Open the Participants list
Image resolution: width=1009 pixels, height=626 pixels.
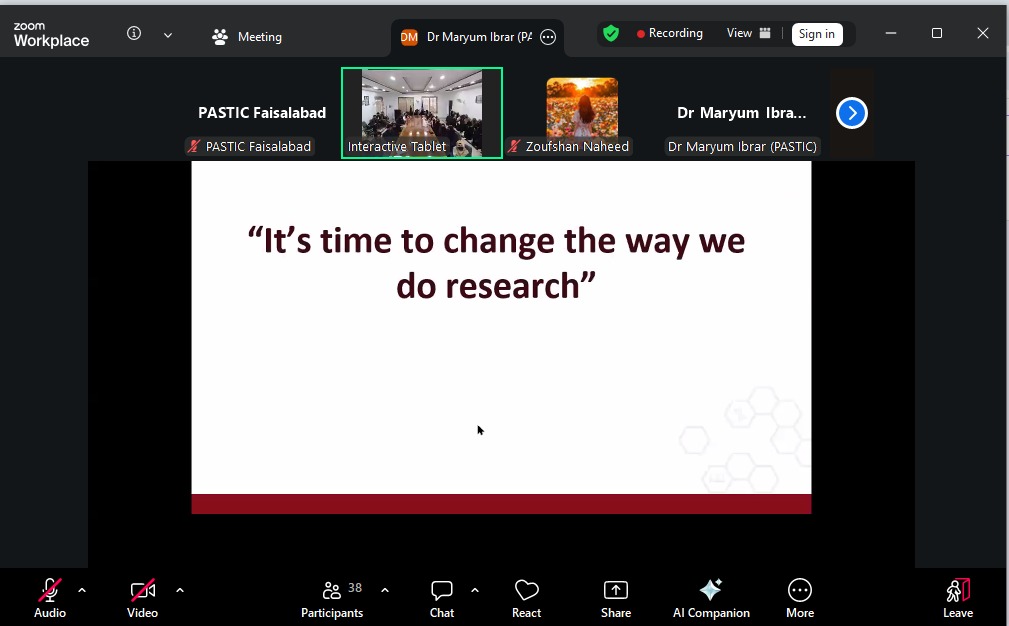[x=332, y=596]
